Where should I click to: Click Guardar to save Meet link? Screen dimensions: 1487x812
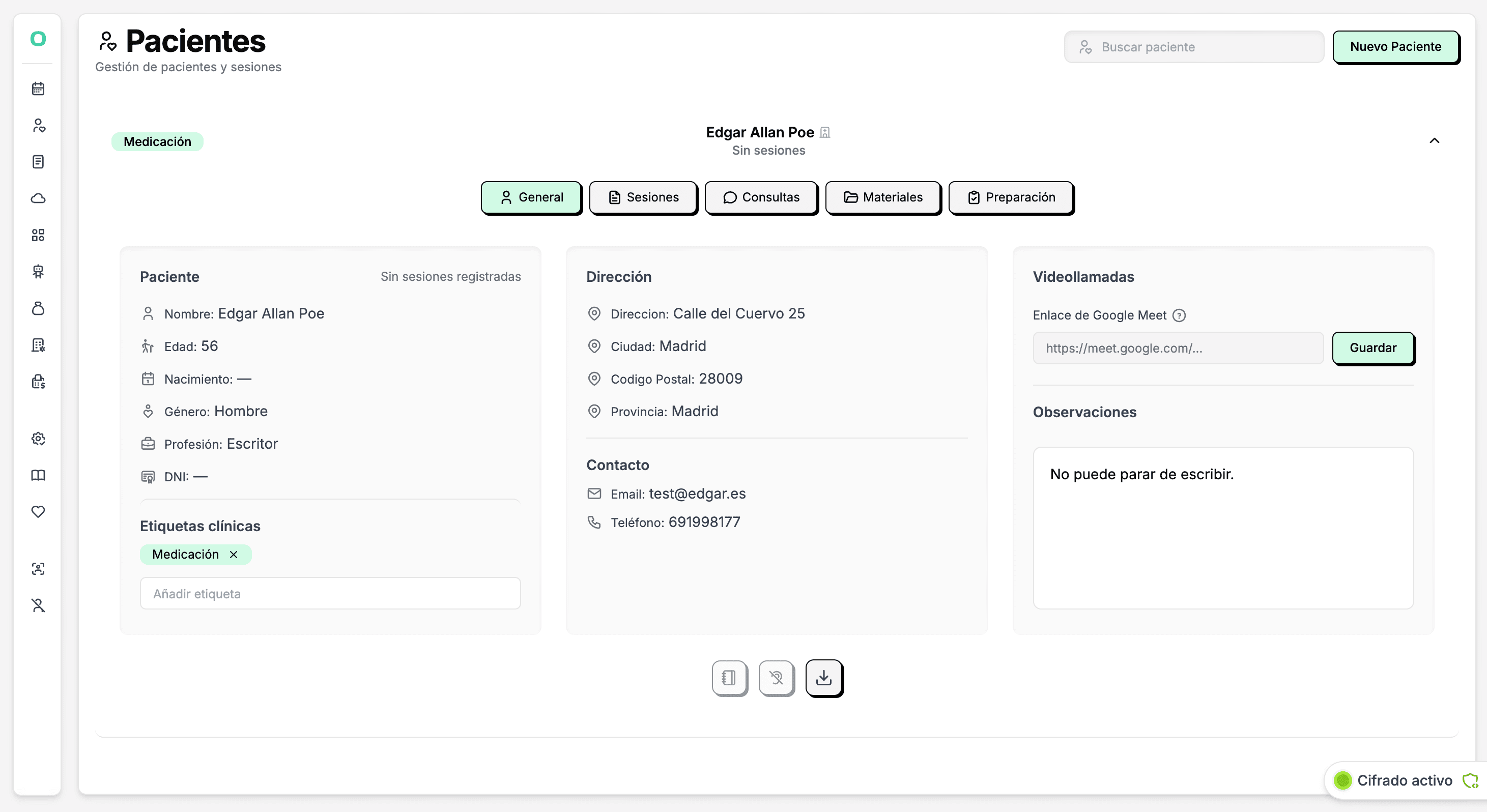coord(1372,348)
